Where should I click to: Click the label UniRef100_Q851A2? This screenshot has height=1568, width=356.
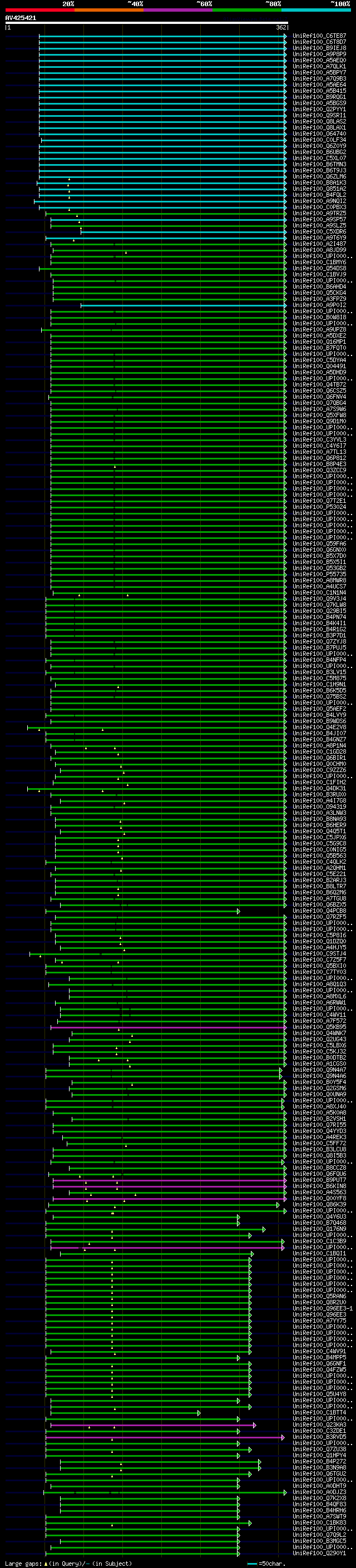point(319,189)
